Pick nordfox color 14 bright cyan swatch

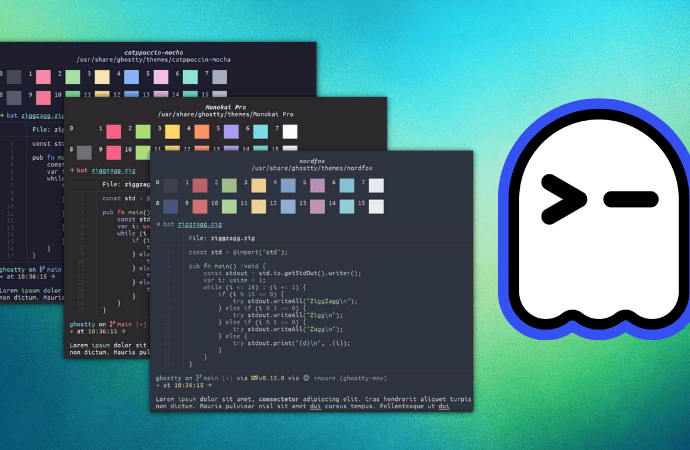point(347,207)
